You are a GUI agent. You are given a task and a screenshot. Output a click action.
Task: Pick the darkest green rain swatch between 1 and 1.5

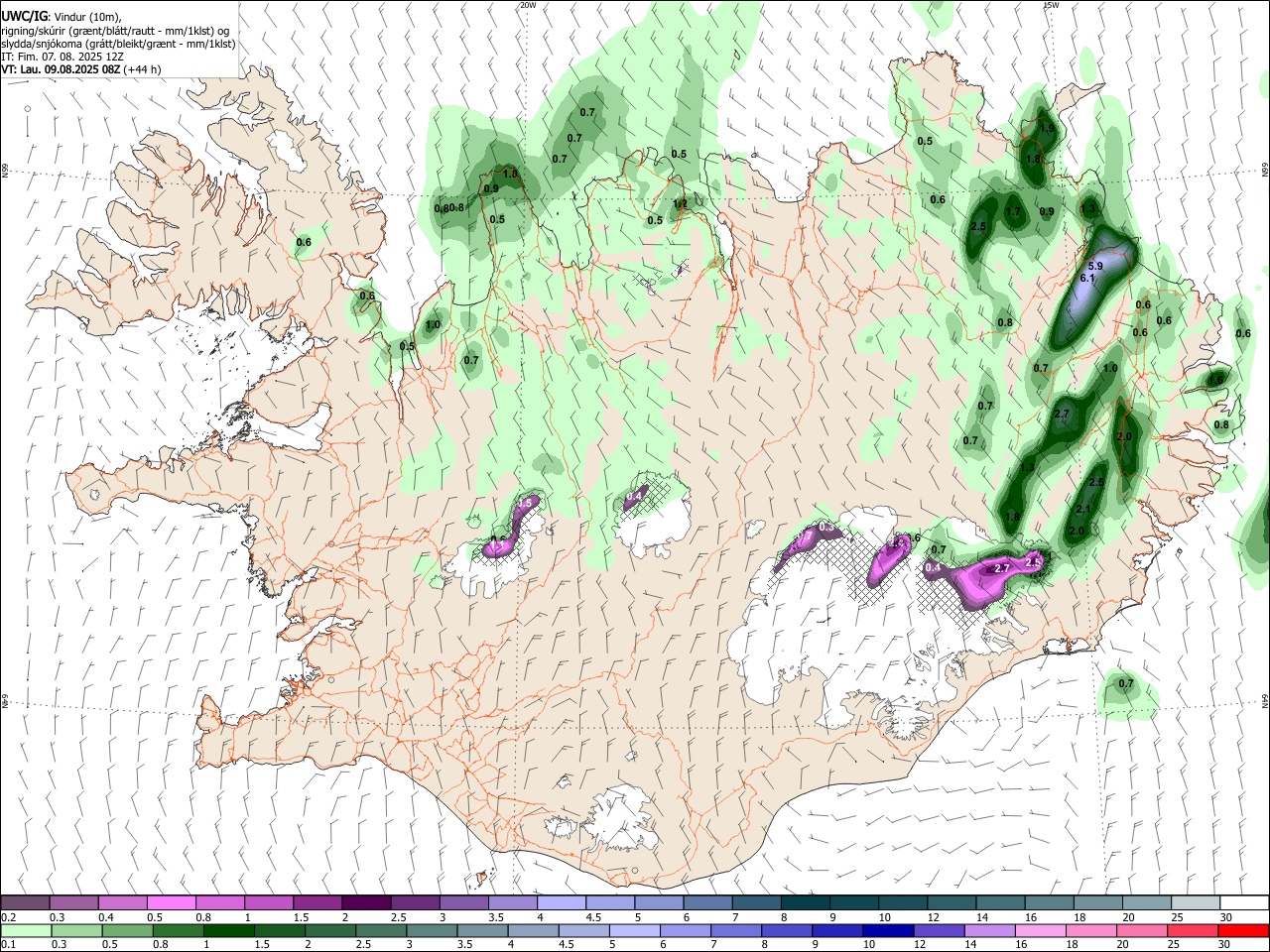228,930
